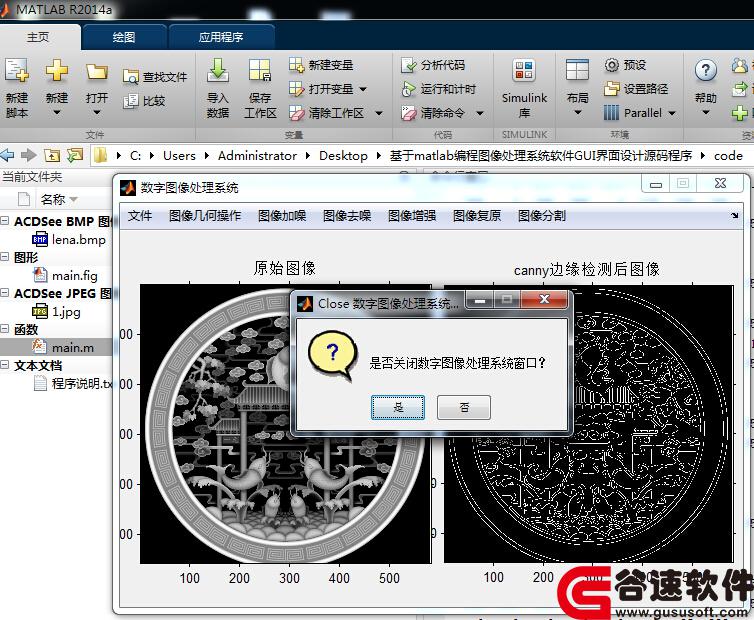The height and width of the screenshot is (620, 754).
Task: Open the 图像加噪 menu
Action: pyautogui.click(x=282, y=215)
